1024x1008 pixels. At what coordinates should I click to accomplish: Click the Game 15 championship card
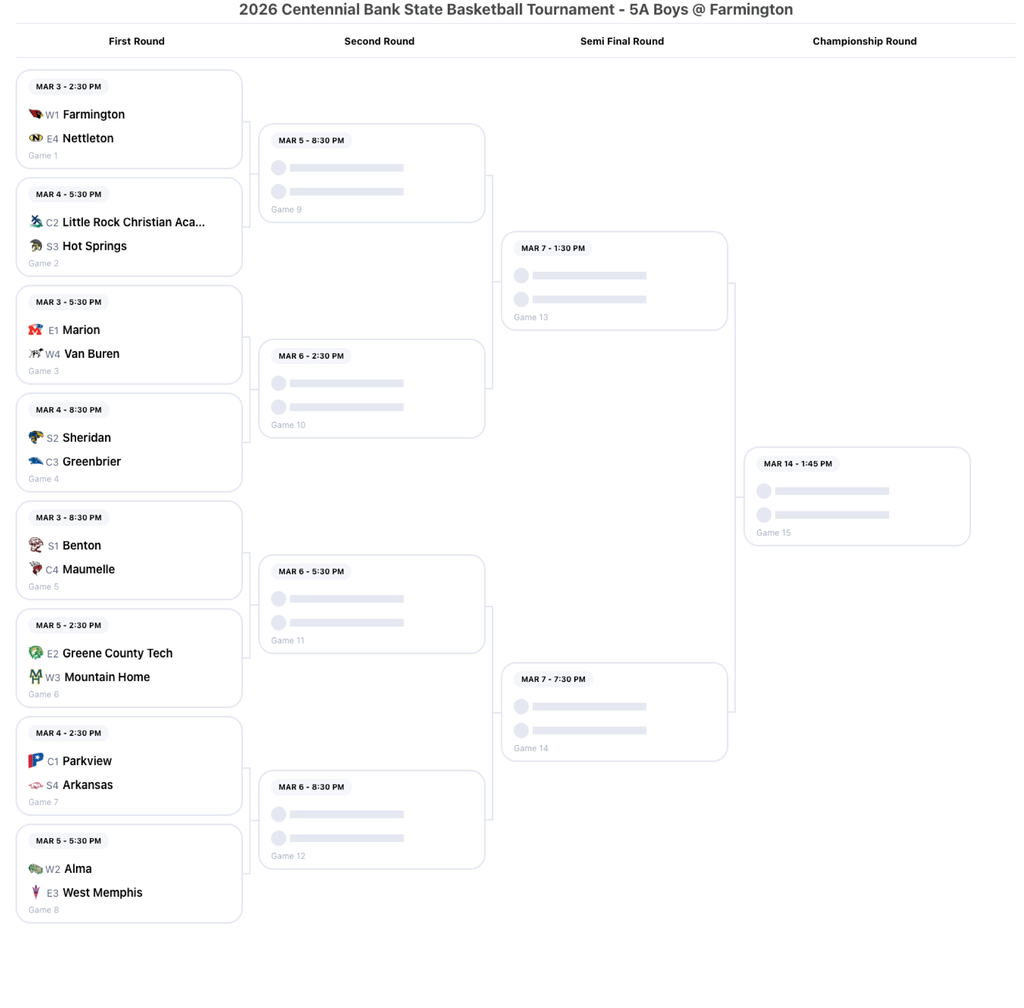coord(857,496)
